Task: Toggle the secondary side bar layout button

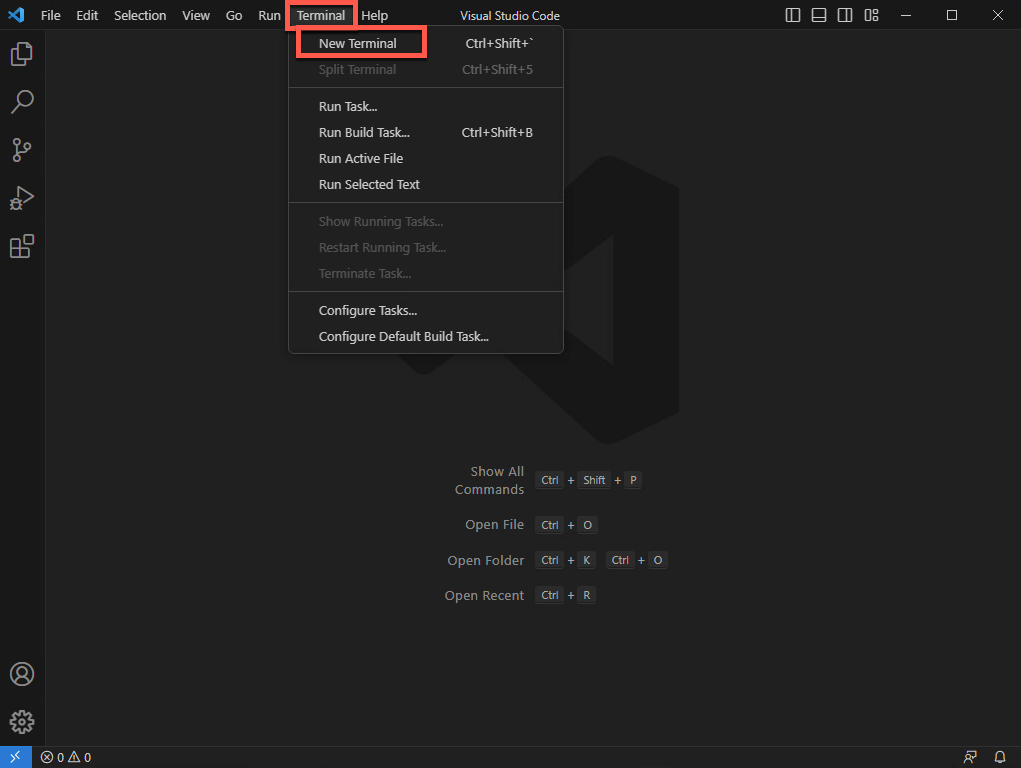Action: pyautogui.click(x=845, y=15)
